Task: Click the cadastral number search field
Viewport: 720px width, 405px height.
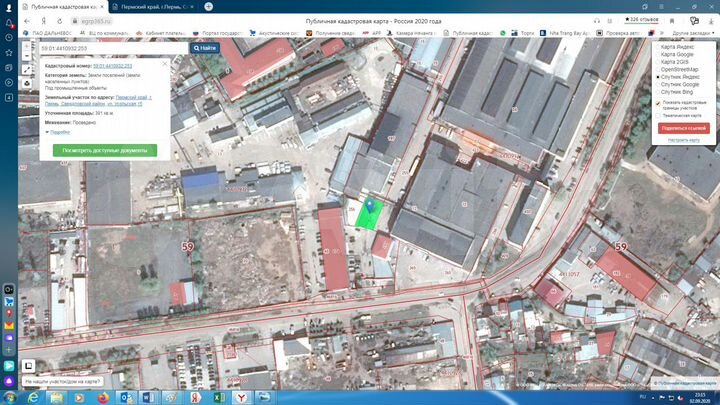Action: point(112,47)
